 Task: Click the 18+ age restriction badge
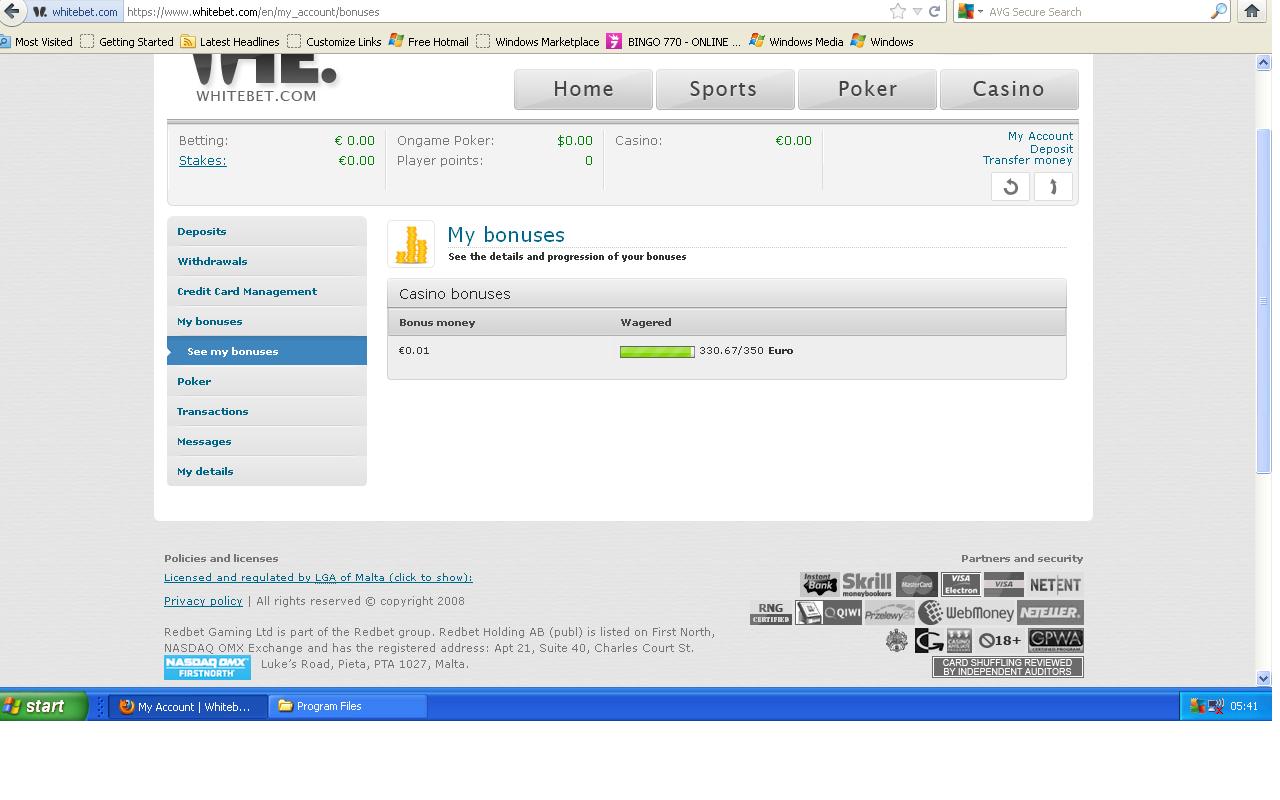coord(1000,640)
